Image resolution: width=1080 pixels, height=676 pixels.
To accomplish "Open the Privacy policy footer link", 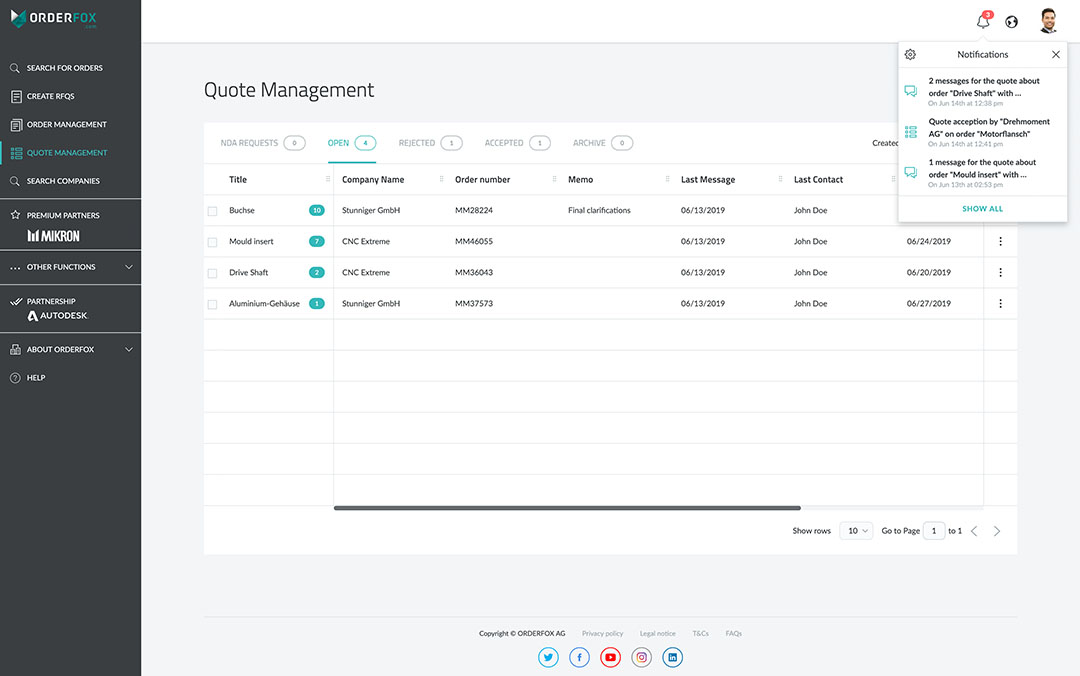I will click(602, 633).
